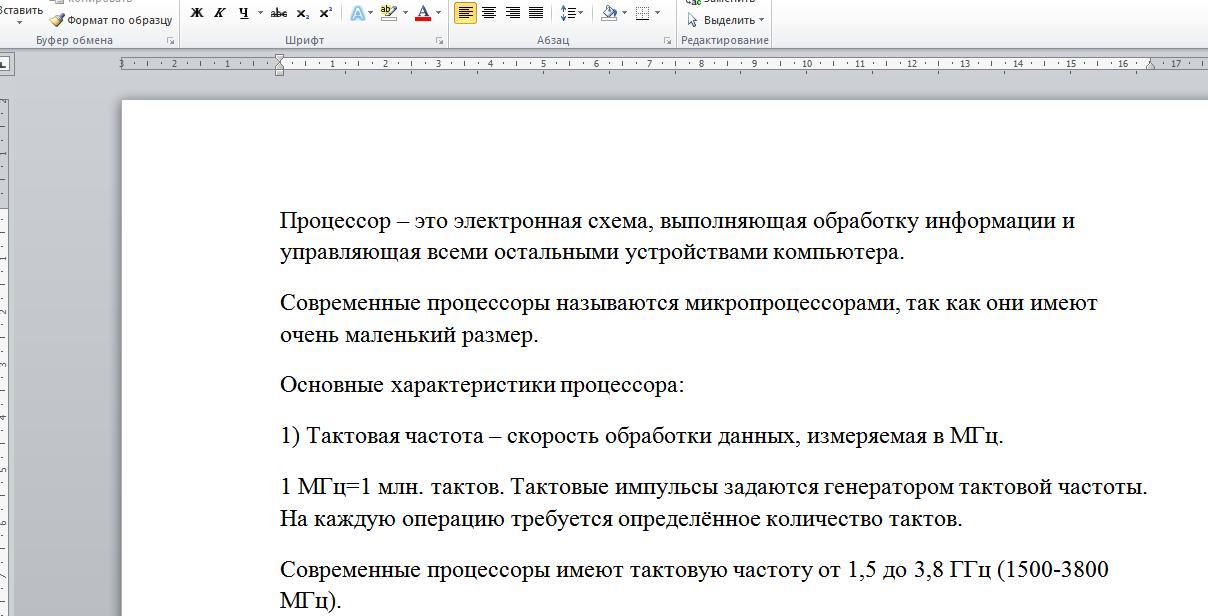
Task: Expand underline style dropdown arrow
Action: [260, 13]
